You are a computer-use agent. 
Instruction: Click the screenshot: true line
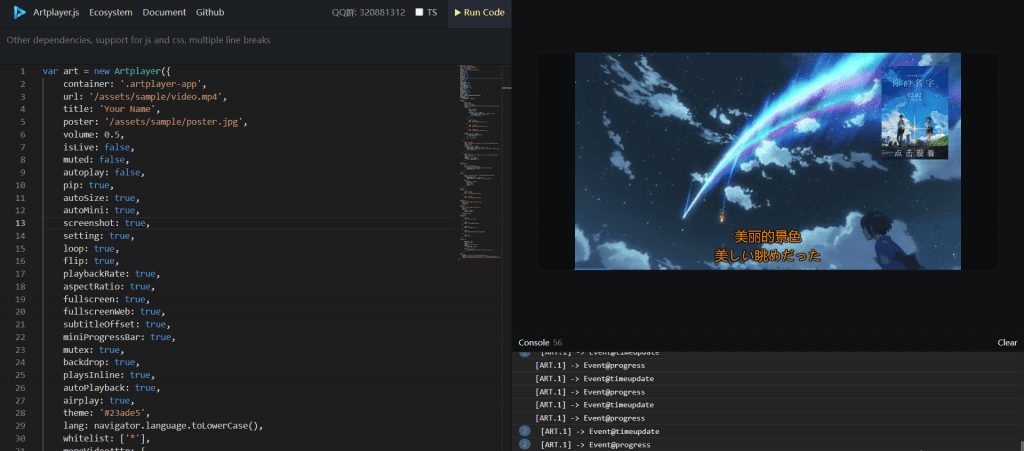coord(106,223)
